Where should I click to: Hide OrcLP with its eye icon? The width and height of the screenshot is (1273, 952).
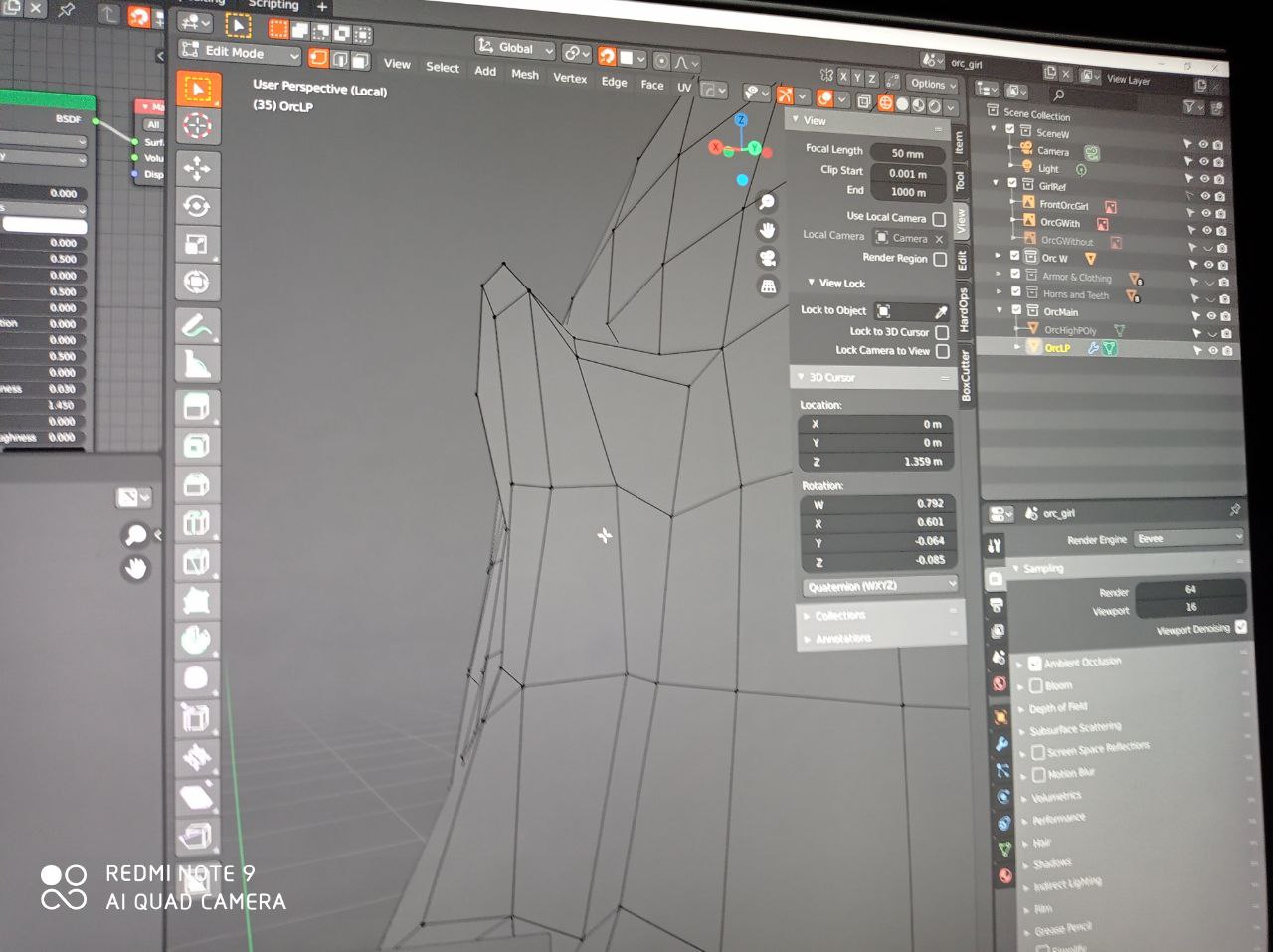click(x=1213, y=350)
